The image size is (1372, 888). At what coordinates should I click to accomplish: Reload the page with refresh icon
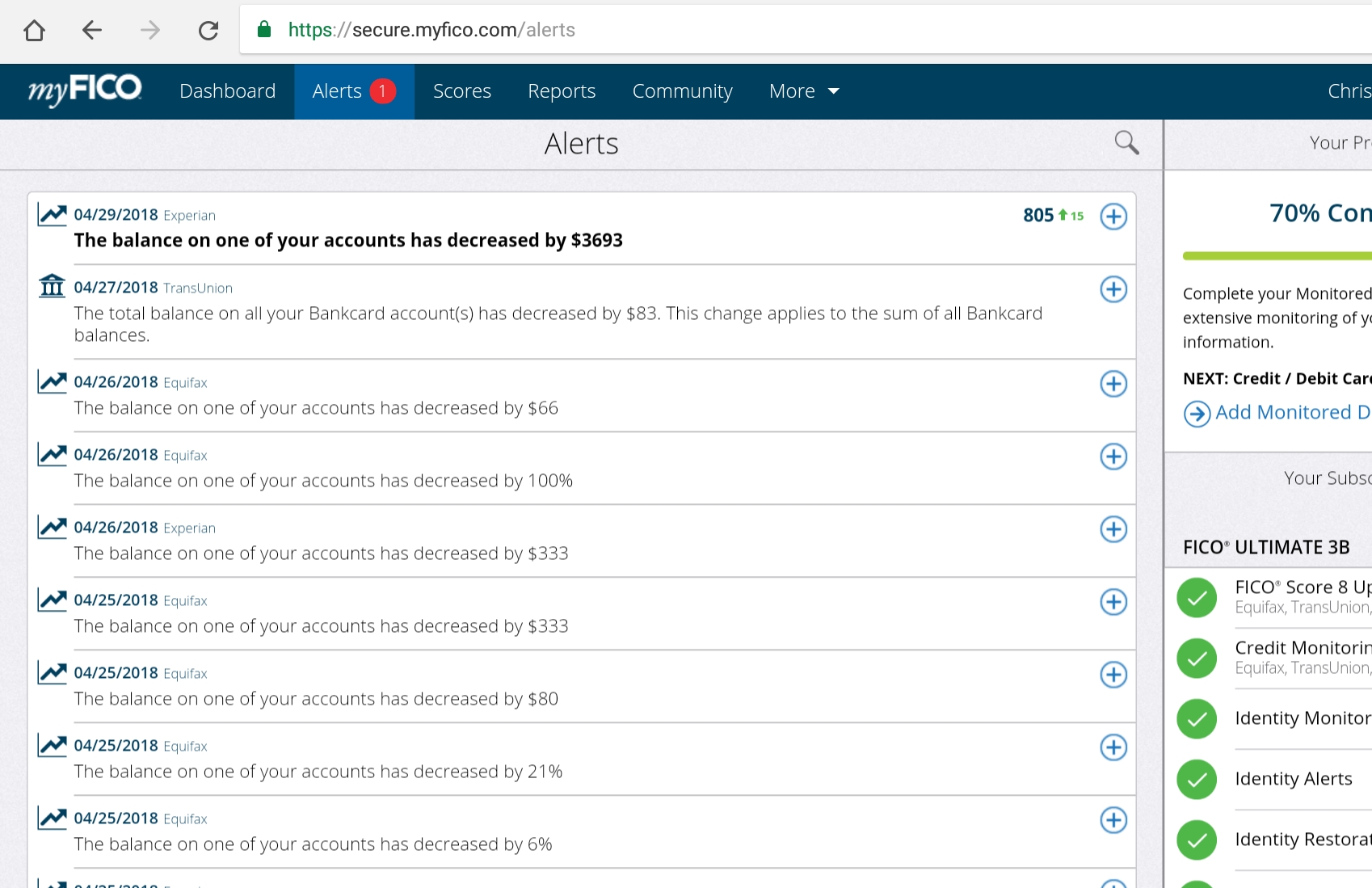coord(208,31)
